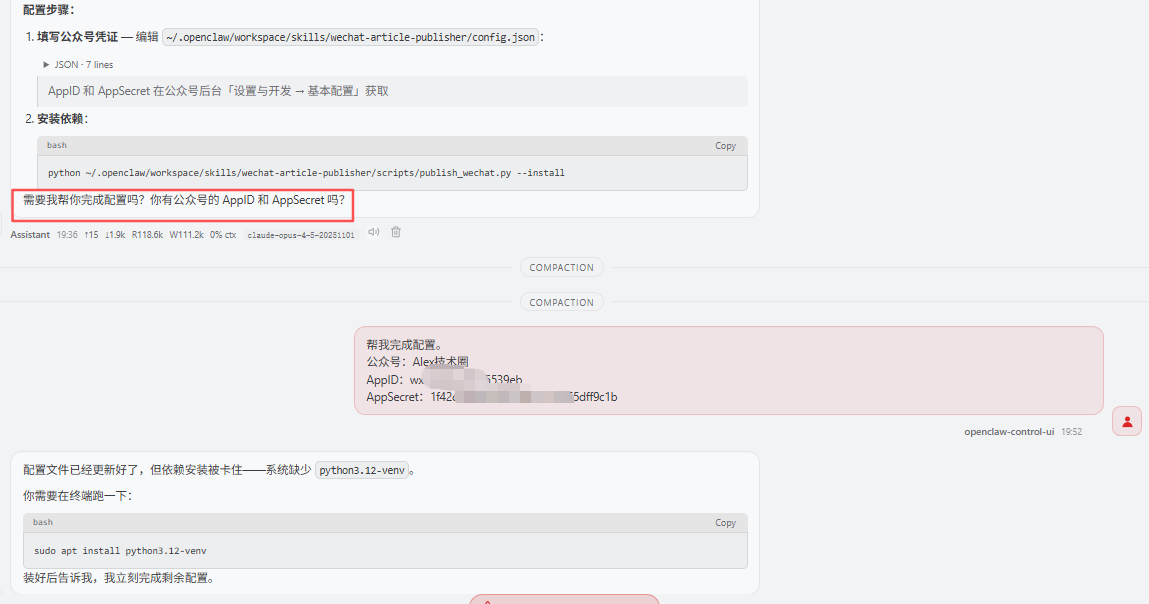The height and width of the screenshot is (604, 1149).
Task: Click the 19:36 timestamp
Action: [x=67, y=233]
